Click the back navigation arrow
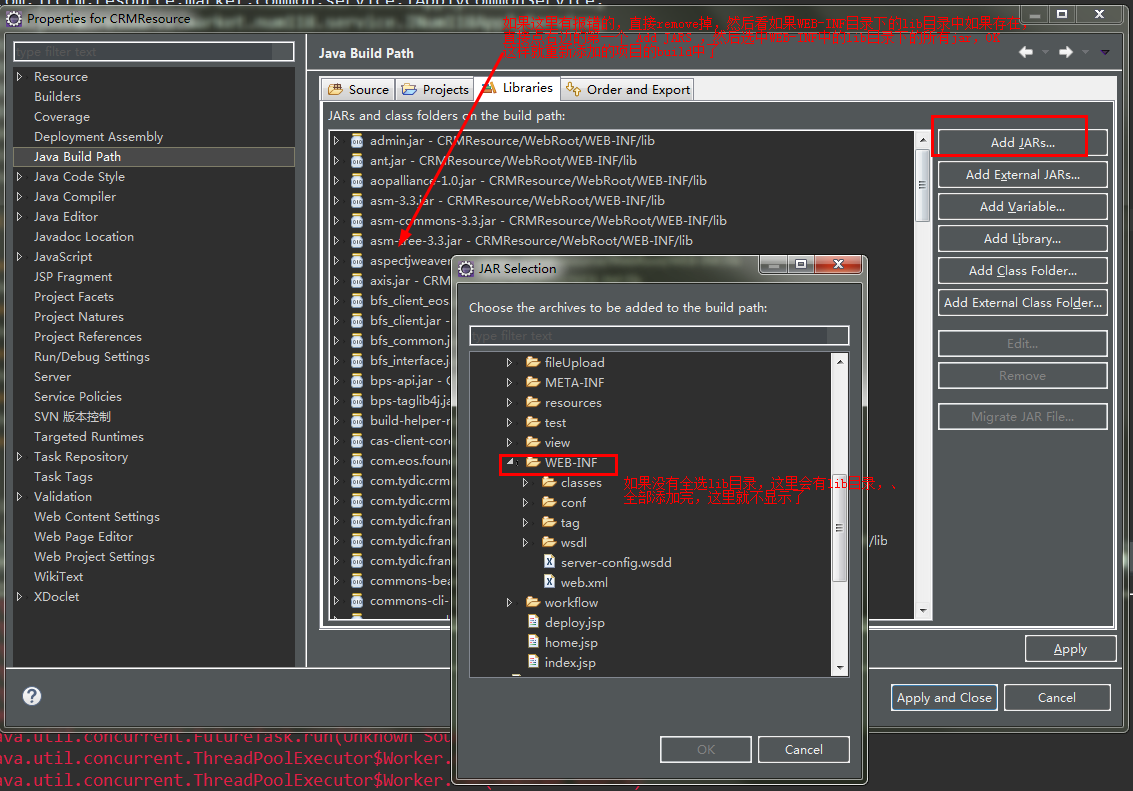This screenshot has height=791, width=1133. click(x=1025, y=52)
